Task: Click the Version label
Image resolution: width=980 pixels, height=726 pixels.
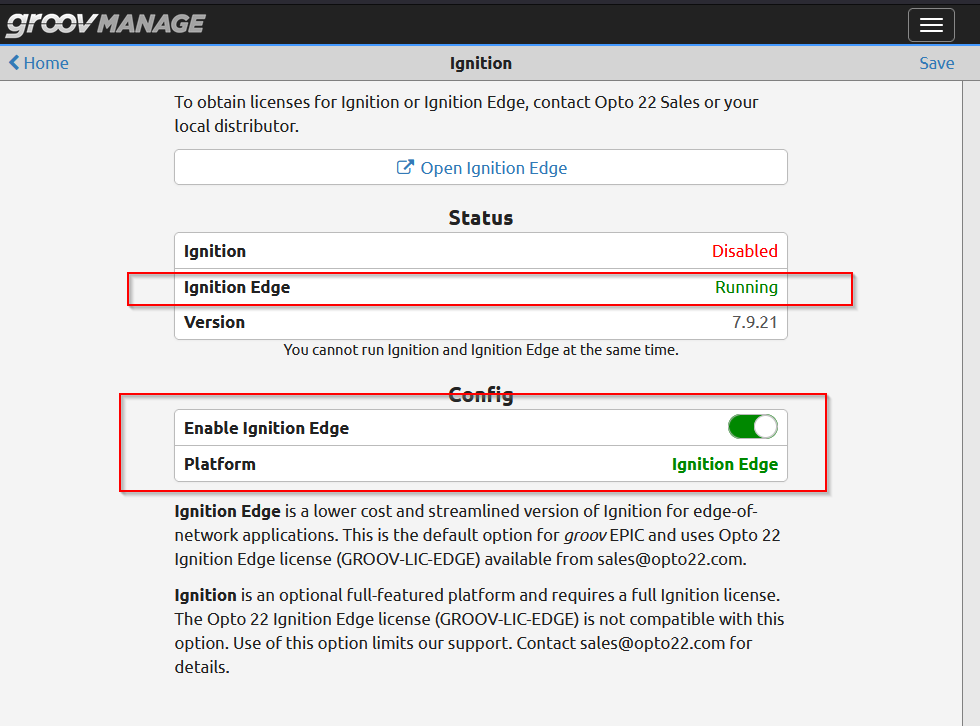Action: (x=214, y=322)
